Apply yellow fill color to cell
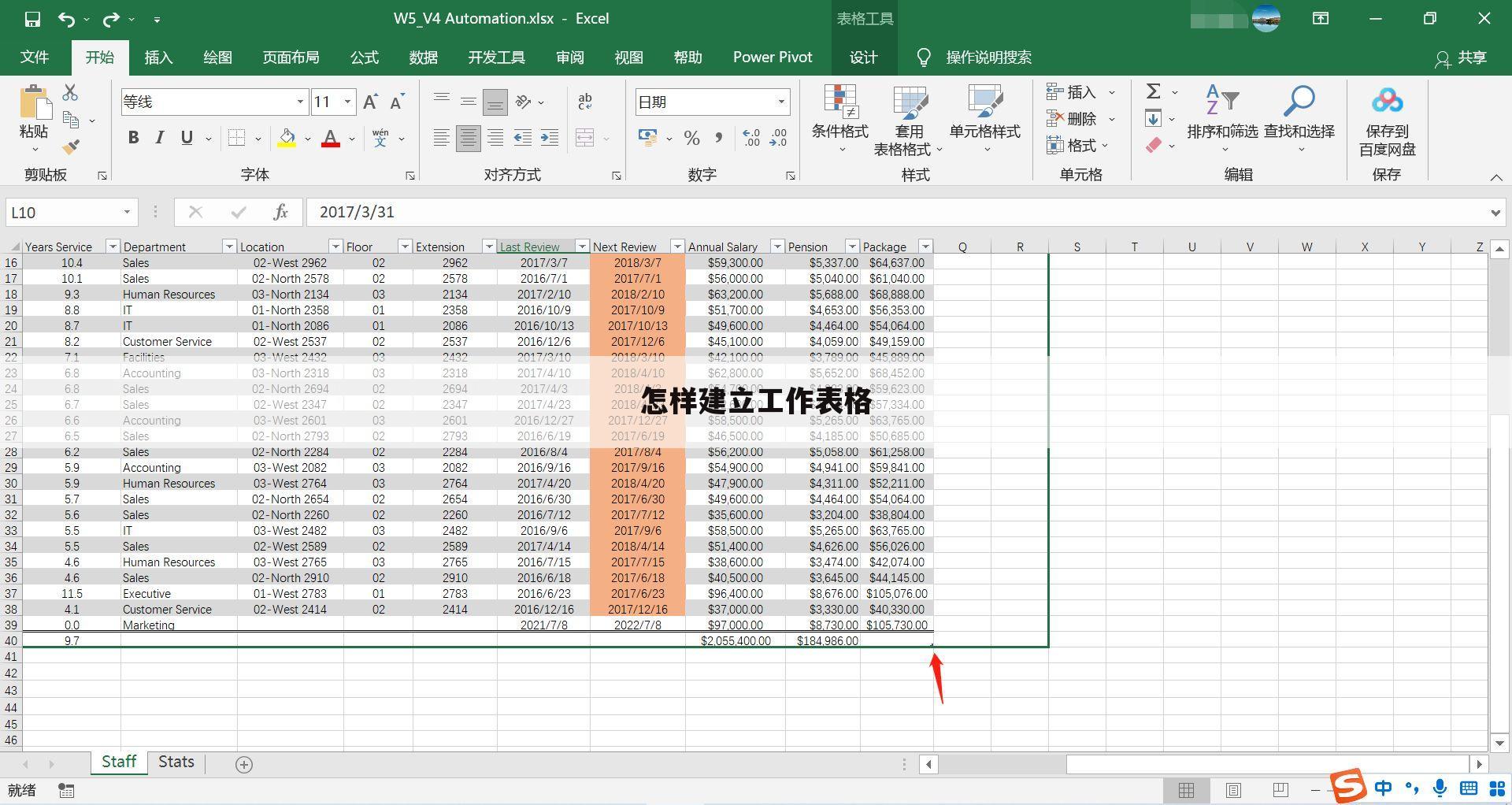1512x805 pixels. pyautogui.click(x=287, y=139)
